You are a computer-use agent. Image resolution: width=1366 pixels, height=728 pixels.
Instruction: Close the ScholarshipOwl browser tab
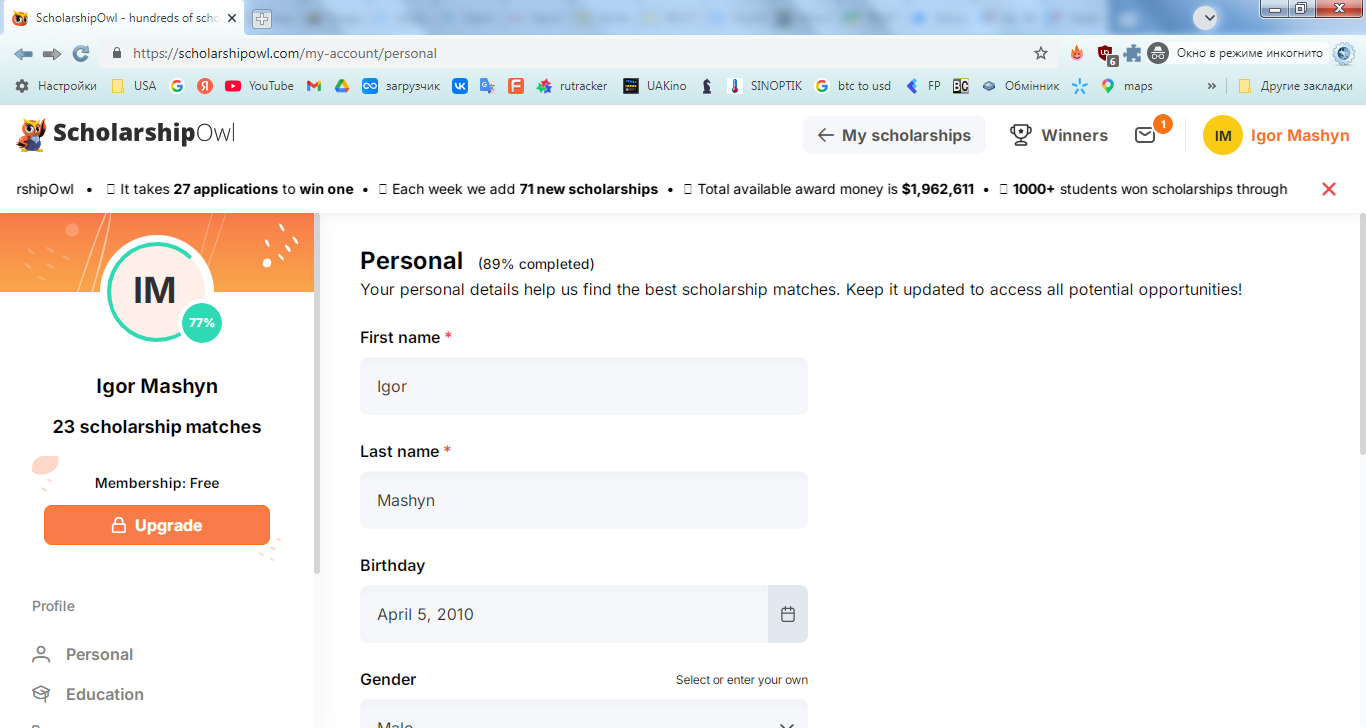(x=232, y=18)
